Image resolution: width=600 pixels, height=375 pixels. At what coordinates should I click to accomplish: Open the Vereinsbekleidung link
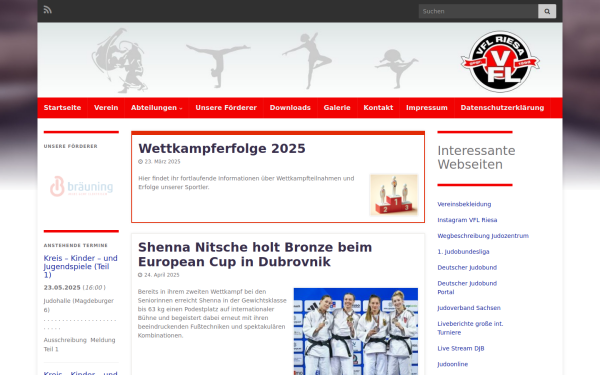pos(464,204)
